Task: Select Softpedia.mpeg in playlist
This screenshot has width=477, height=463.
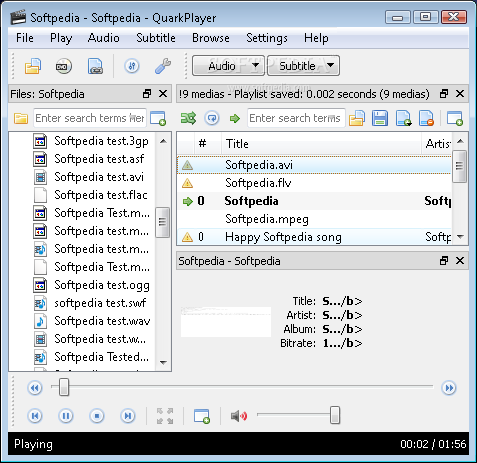Action: 314,219
